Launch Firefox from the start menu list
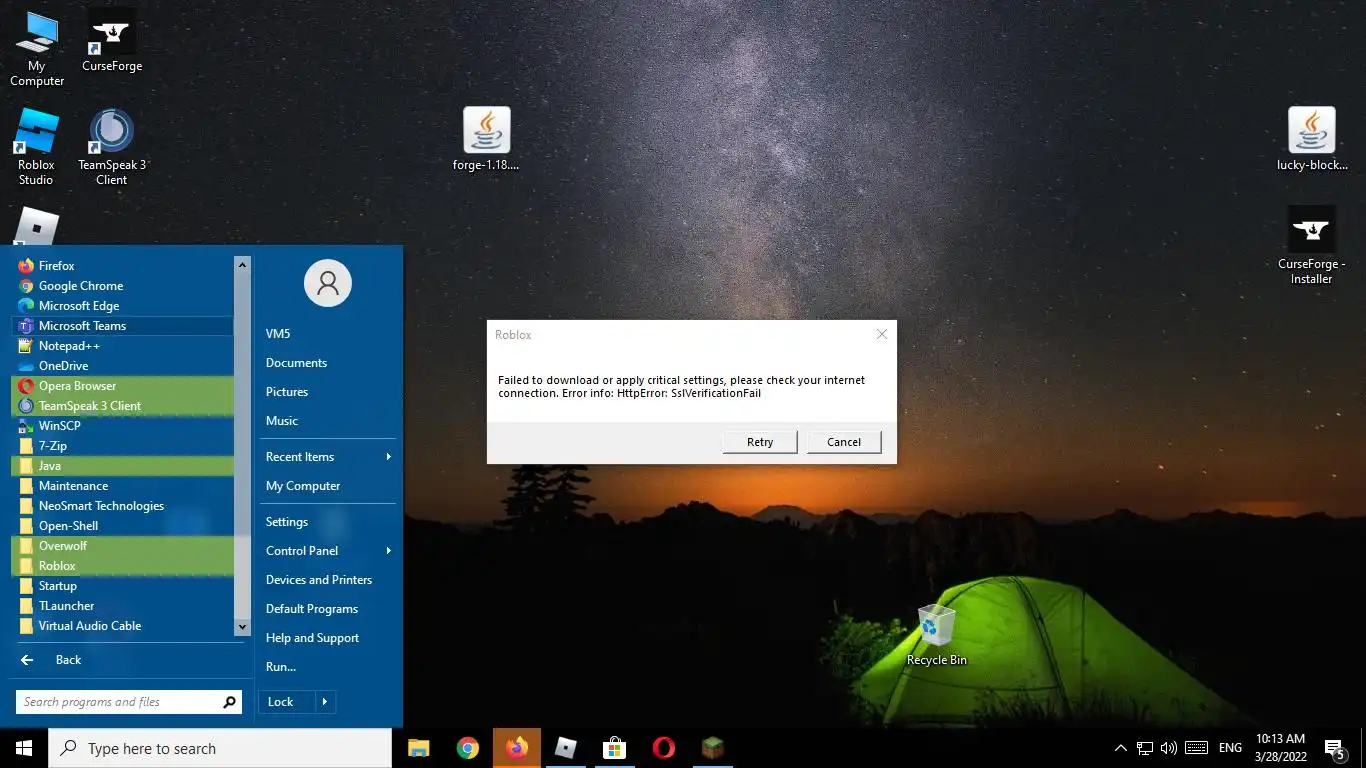The image size is (1366, 768). (x=123, y=266)
